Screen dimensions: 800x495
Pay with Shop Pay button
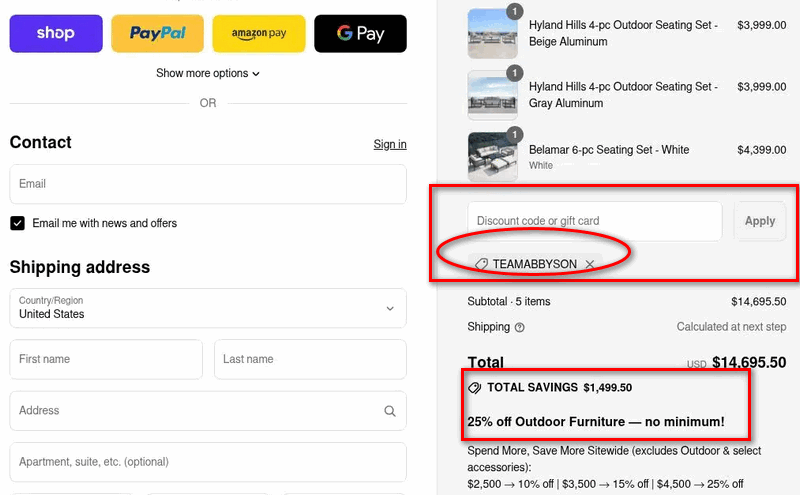point(55,34)
